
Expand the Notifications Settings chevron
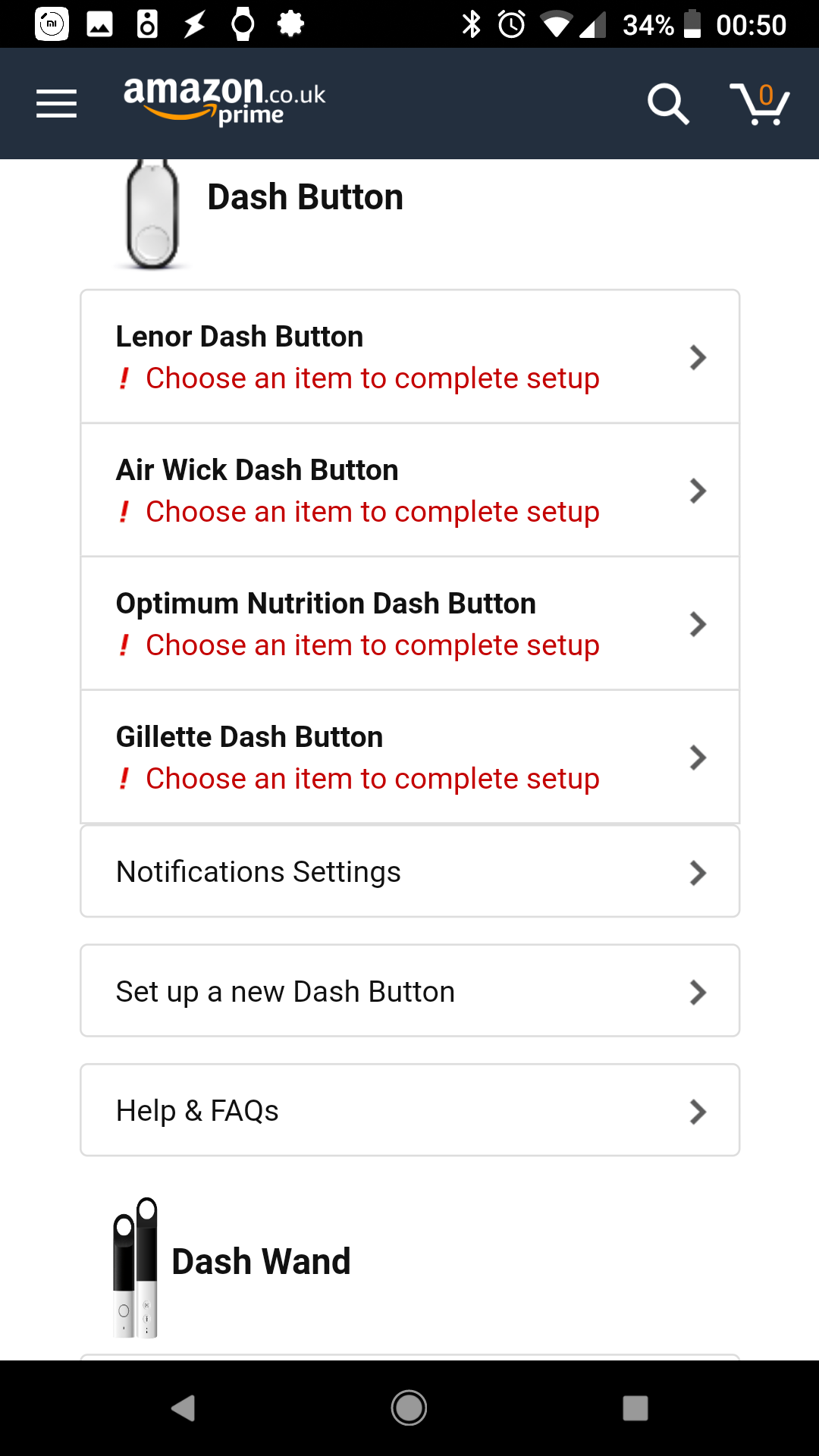point(698,873)
